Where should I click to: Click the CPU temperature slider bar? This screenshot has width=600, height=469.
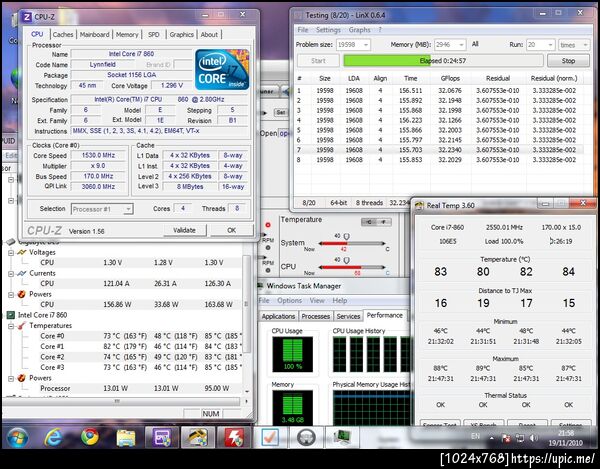[352, 267]
